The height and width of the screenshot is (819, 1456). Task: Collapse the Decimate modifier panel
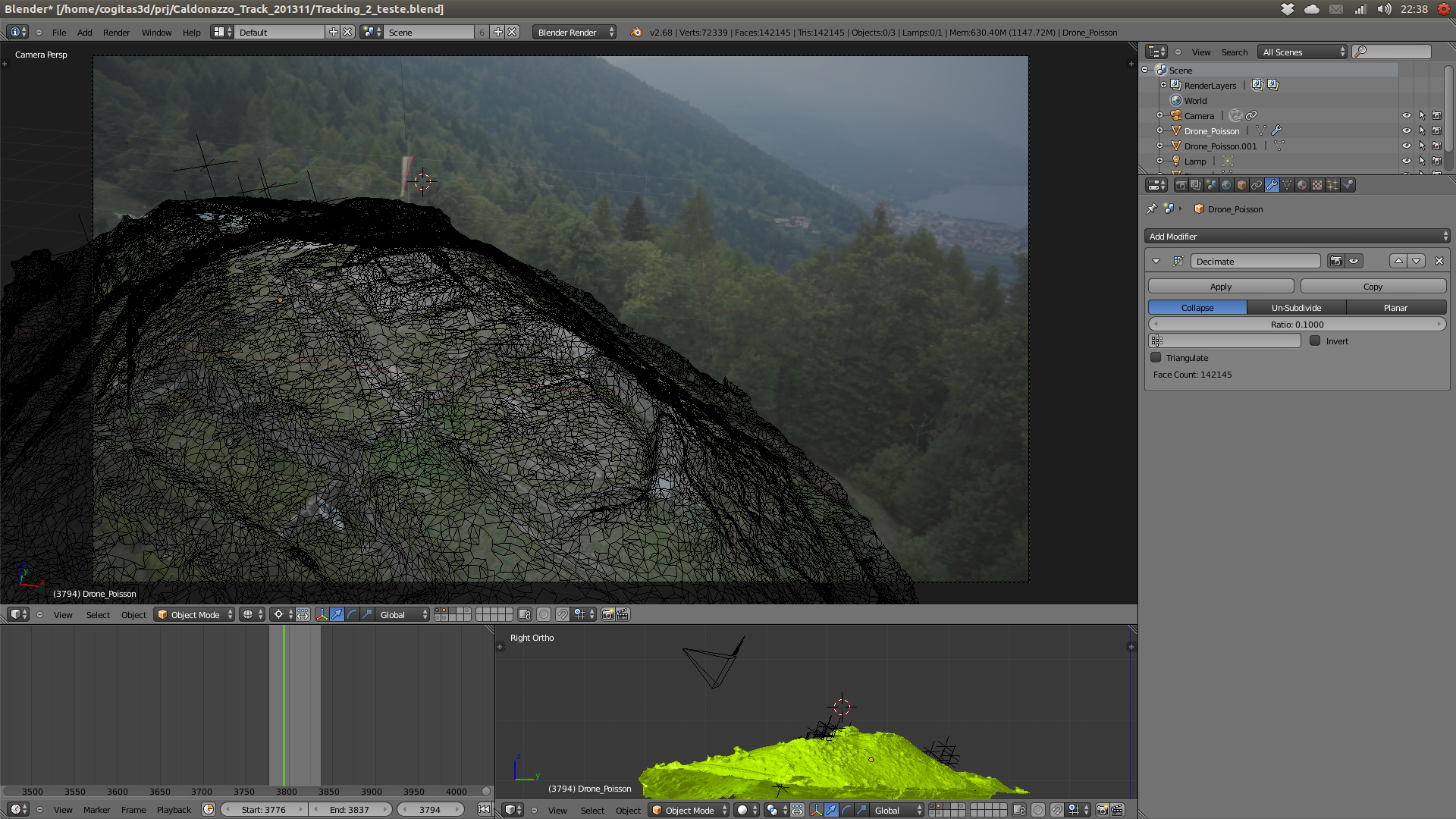pos(1156,261)
